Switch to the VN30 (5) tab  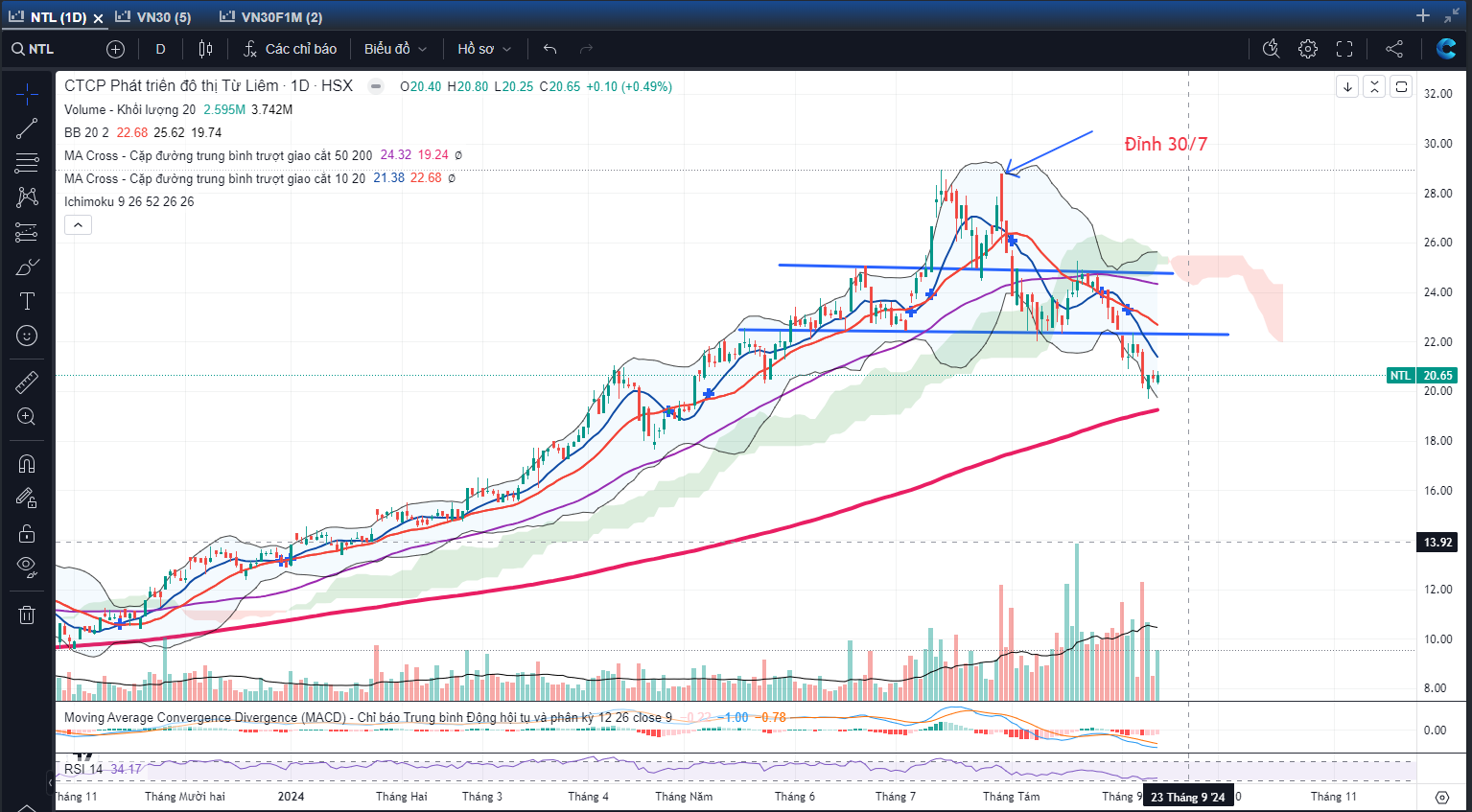tap(152, 17)
